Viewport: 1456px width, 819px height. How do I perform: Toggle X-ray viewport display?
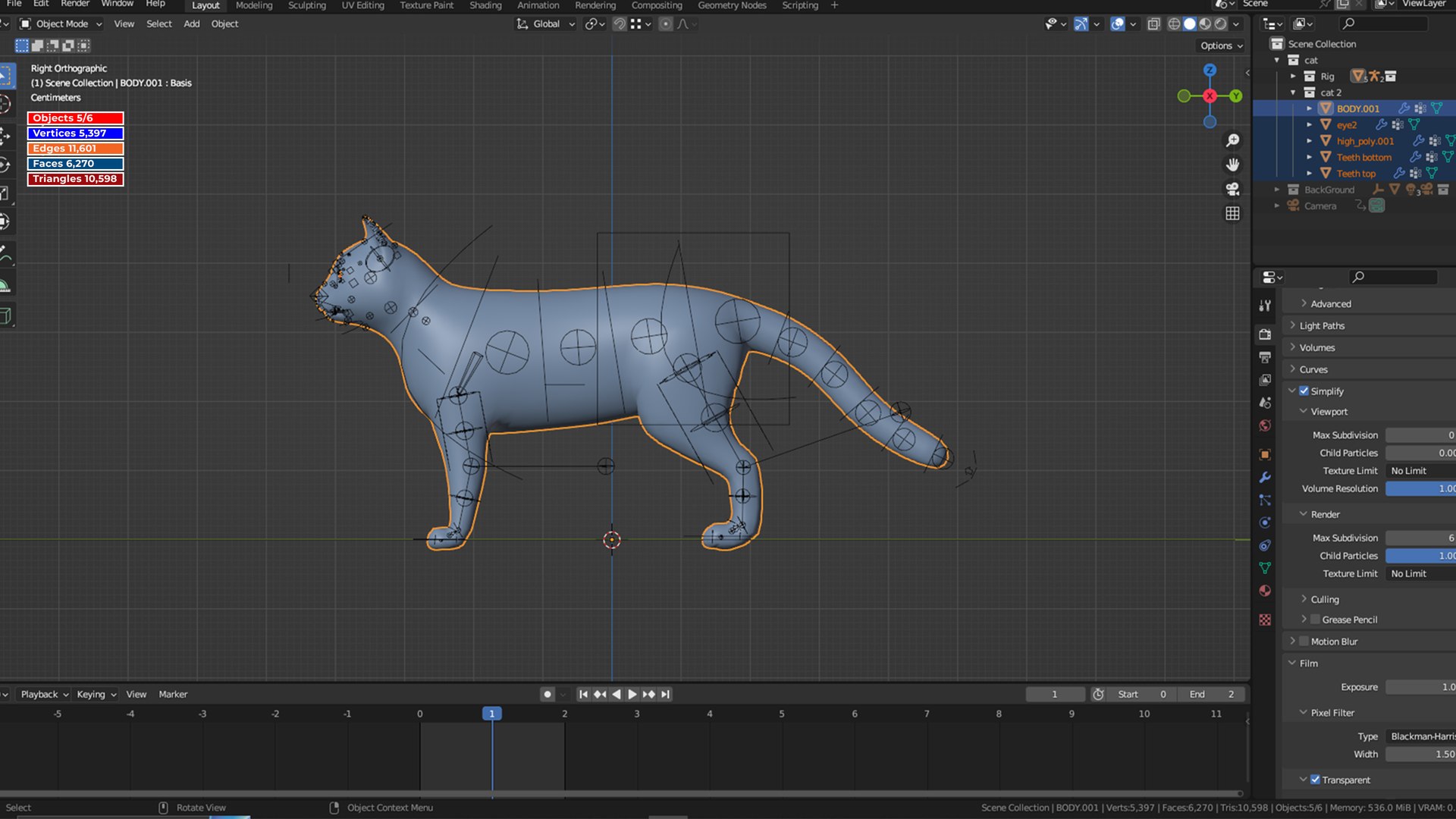coord(1153,24)
